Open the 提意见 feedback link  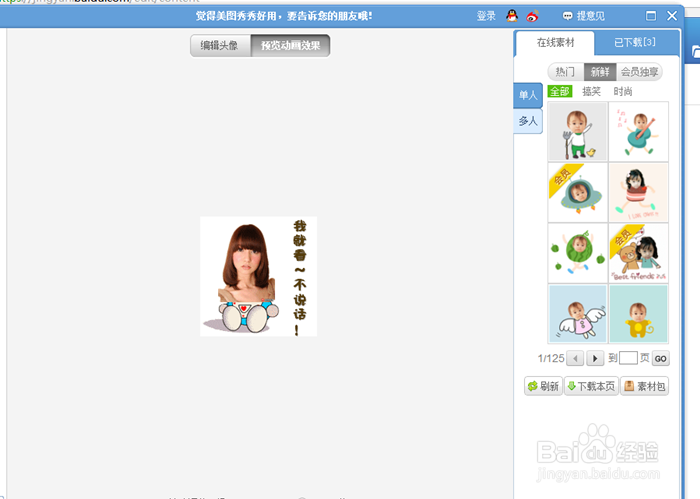(583, 16)
